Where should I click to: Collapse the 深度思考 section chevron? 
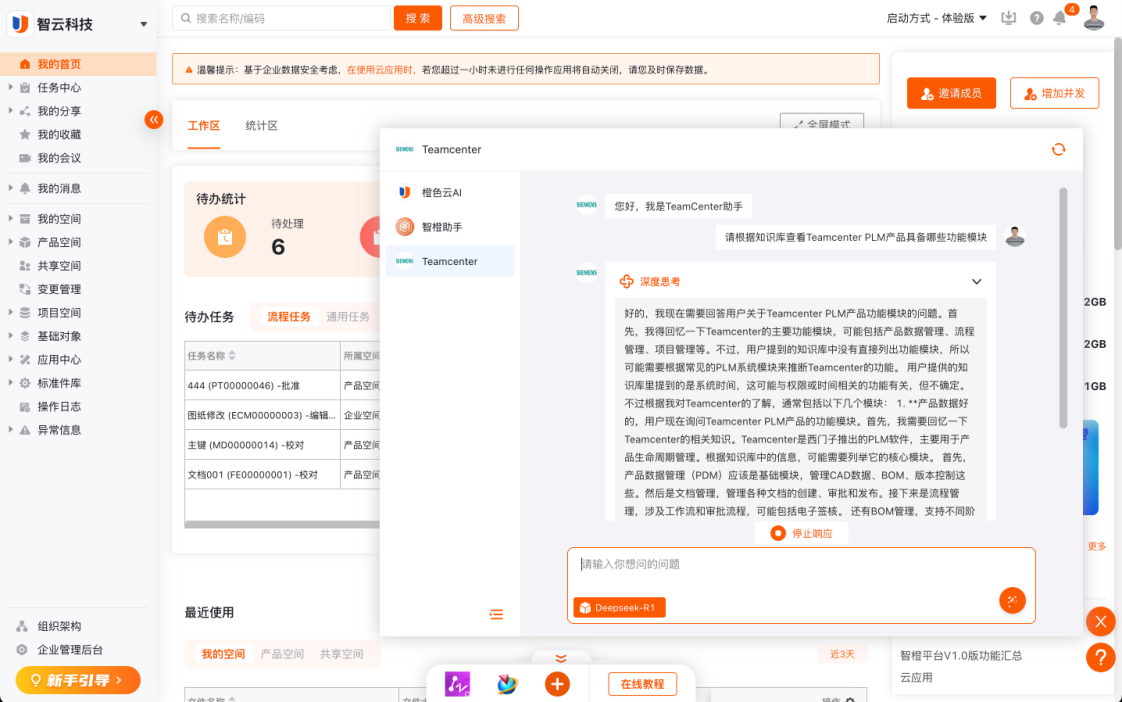click(x=976, y=282)
